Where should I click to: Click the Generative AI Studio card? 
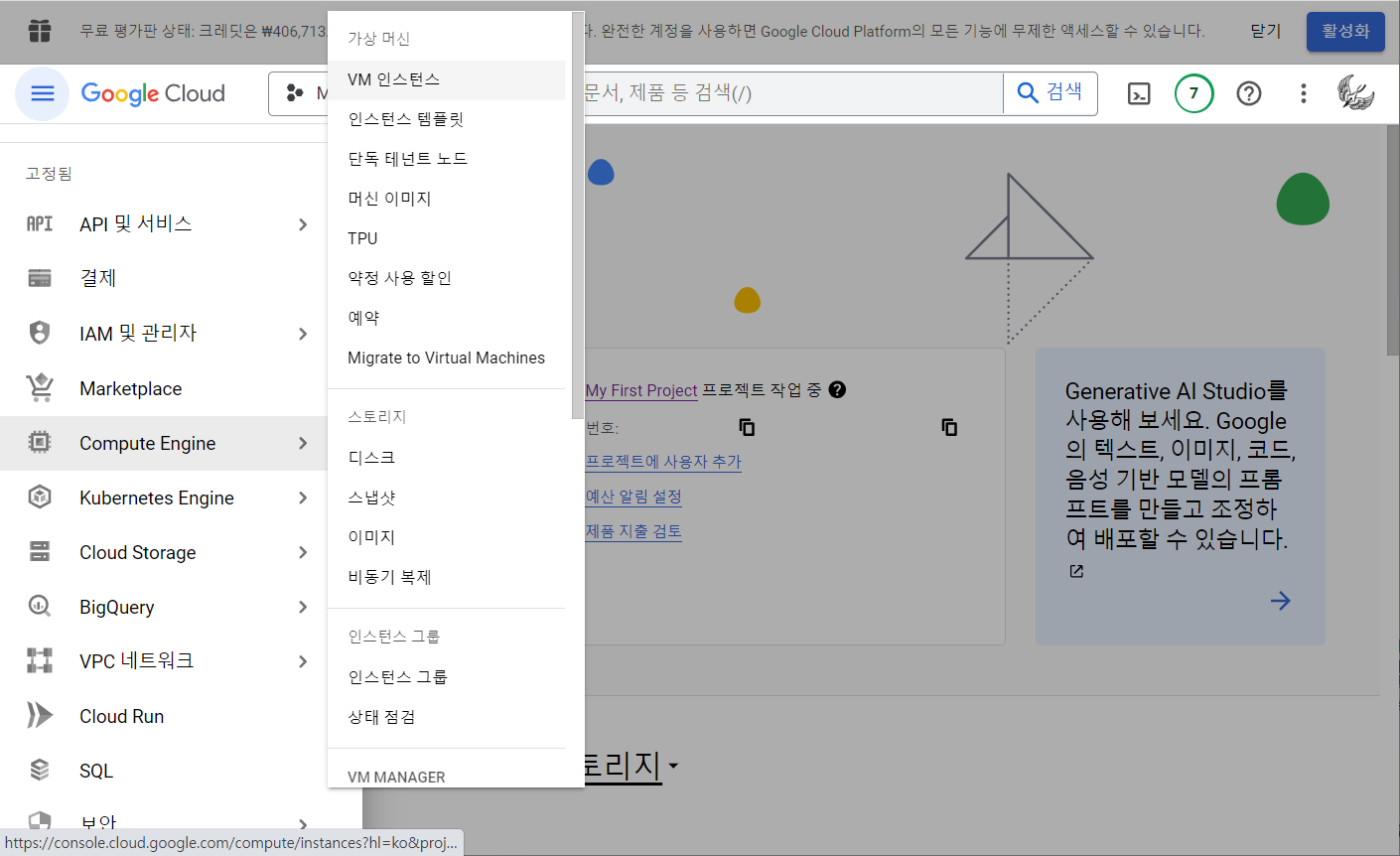(x=1181, y=497)
